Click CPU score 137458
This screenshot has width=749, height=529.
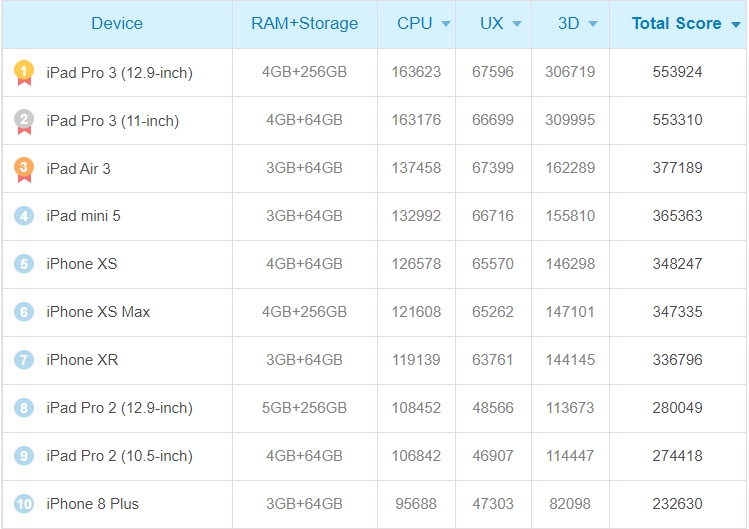pos(416,168)
